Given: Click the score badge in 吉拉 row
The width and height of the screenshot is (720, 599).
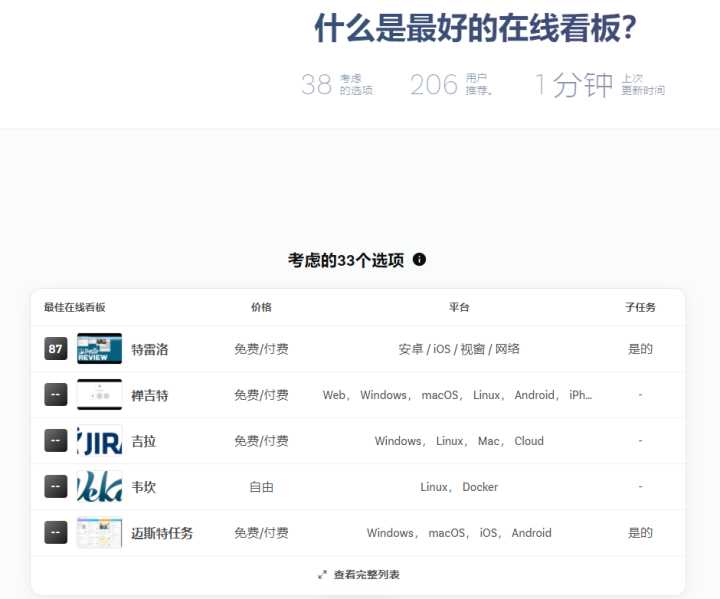Looking at the screenshot, I should point(56,441).
